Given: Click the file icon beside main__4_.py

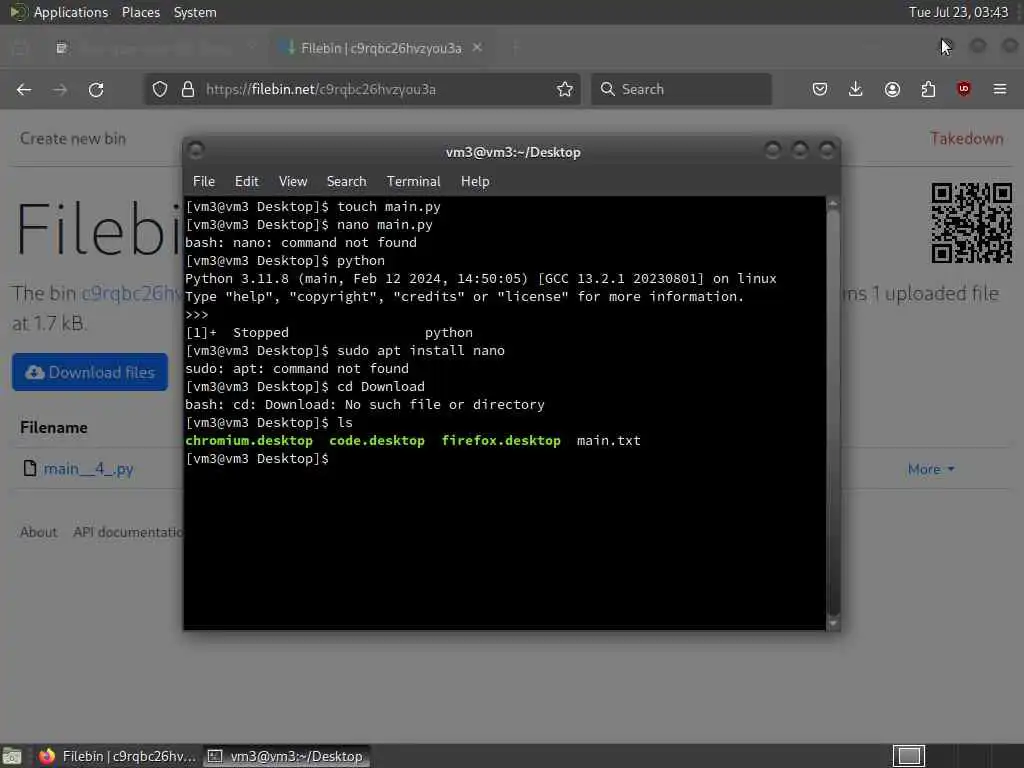Looking at the screenshot, I should coord(29,468).
